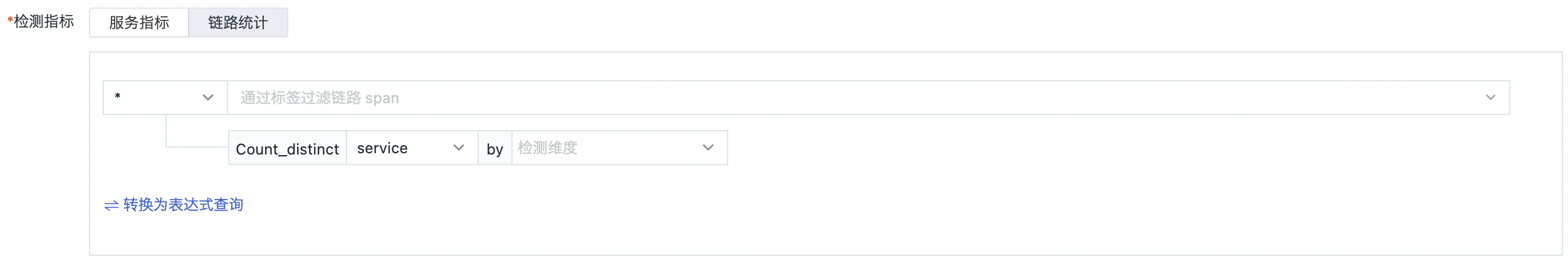Click the selected value service text
The width and height of the screenshot is (1568, 264).
coord(382,148)
